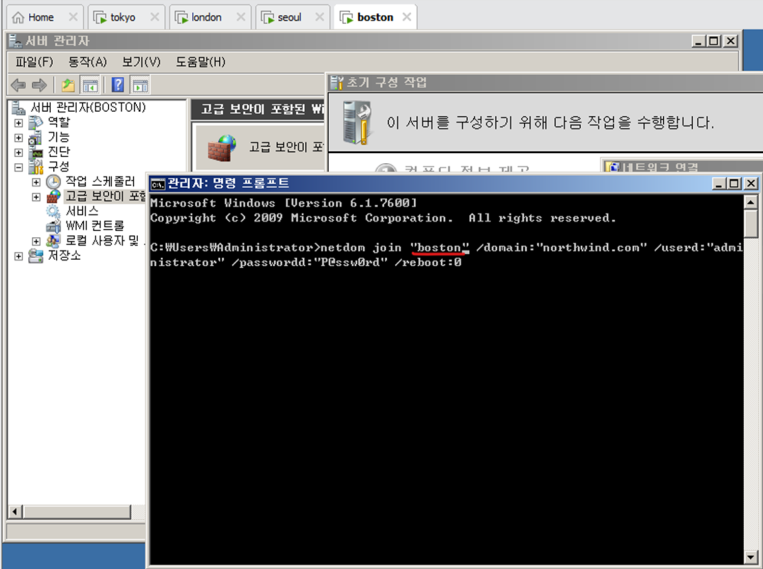Open the 동작(A) menu
763x569 pixels.
(x=88, y=62)
